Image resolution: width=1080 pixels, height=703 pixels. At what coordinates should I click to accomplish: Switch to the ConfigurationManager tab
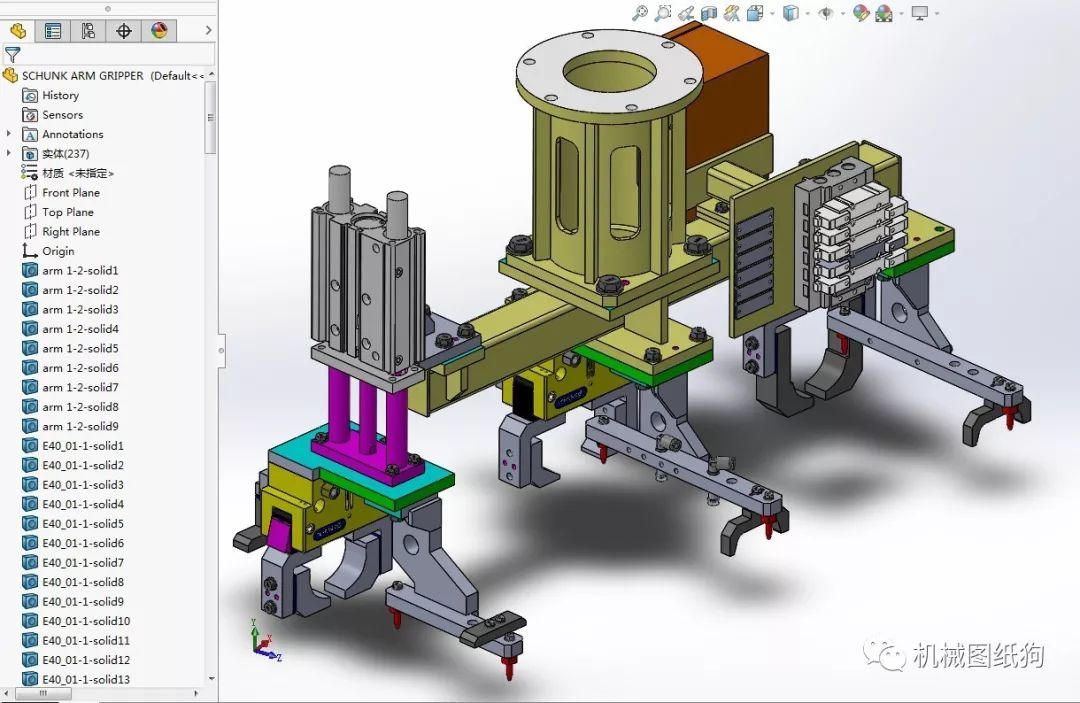click(88, 31)
